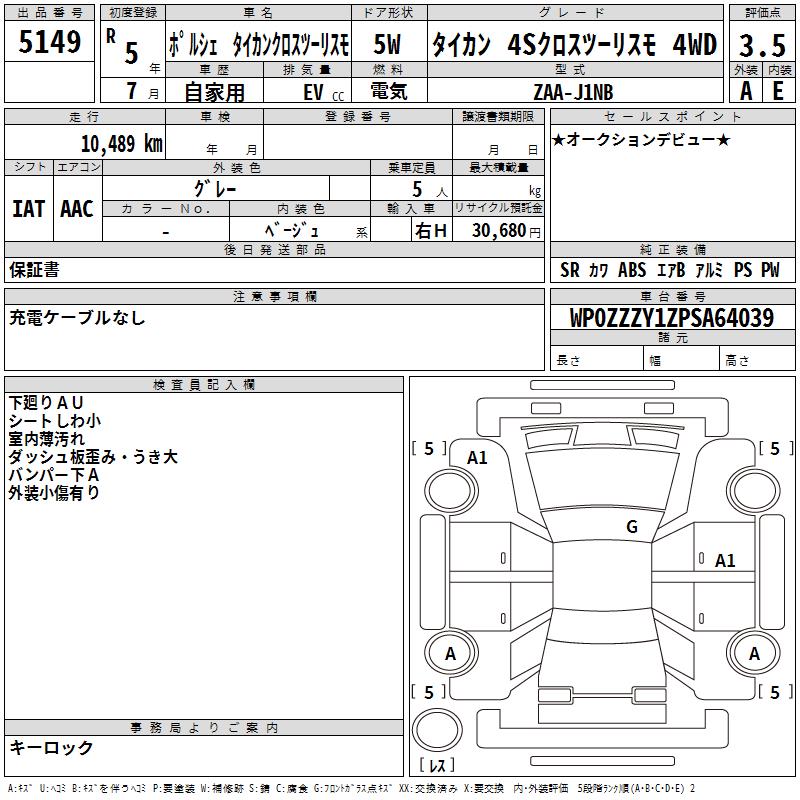
Task: Select the 幅 dimension field
Action: click(x=682, y=360)
